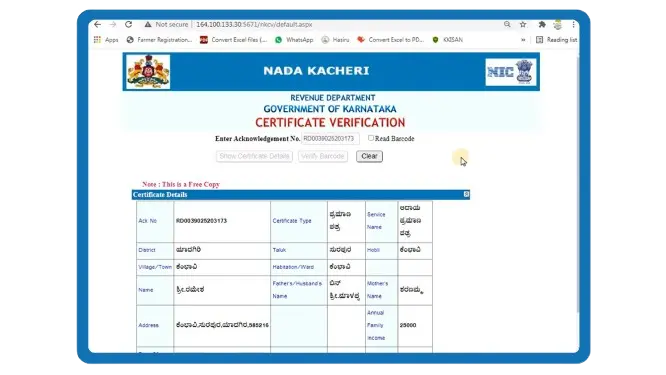Click the income value 25000

click(x=408, y=325)
